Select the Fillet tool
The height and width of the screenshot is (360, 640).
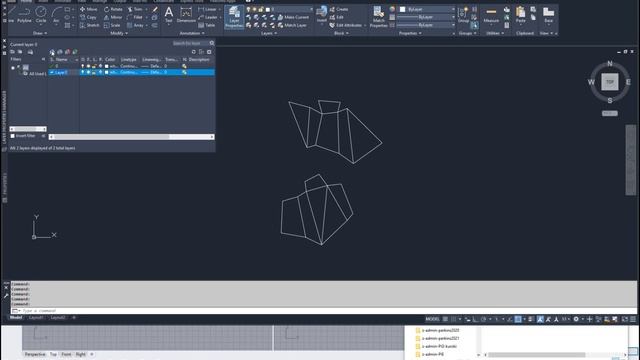(x=135, y=17)
